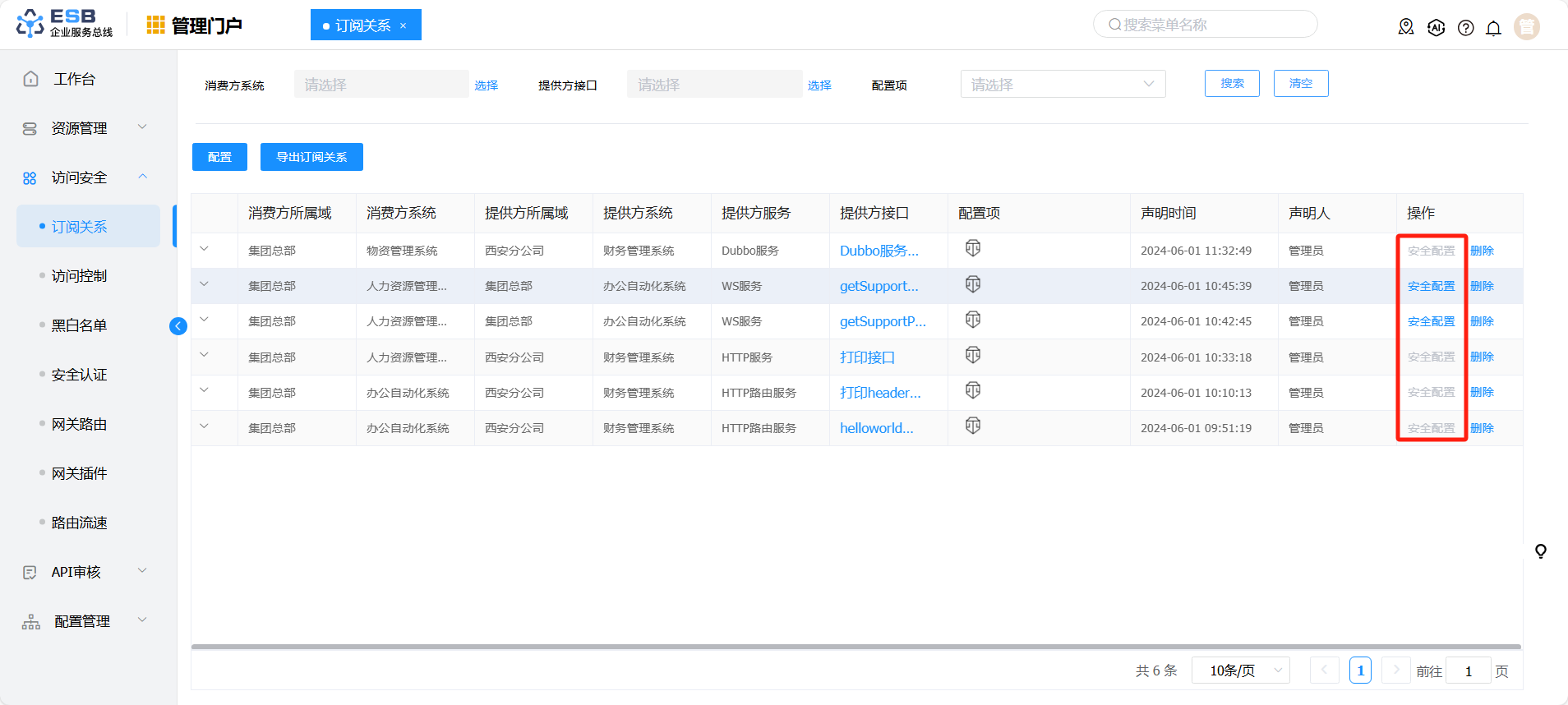This screenshot has height=705, width=1568.
Task: Select 访问控制 in the sidebar
Action: point(80,276)
